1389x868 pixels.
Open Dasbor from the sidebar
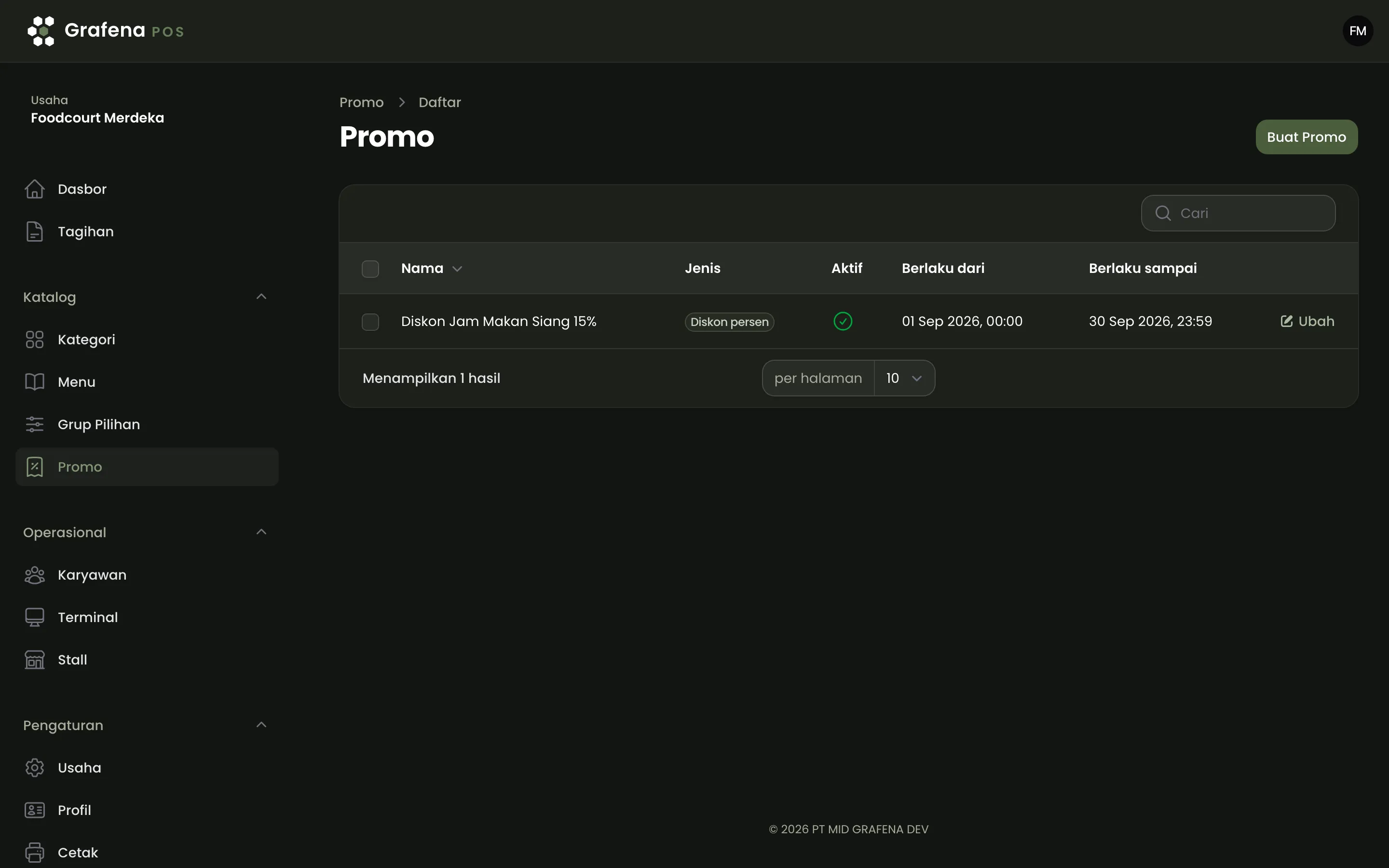(x=147, y=189)
